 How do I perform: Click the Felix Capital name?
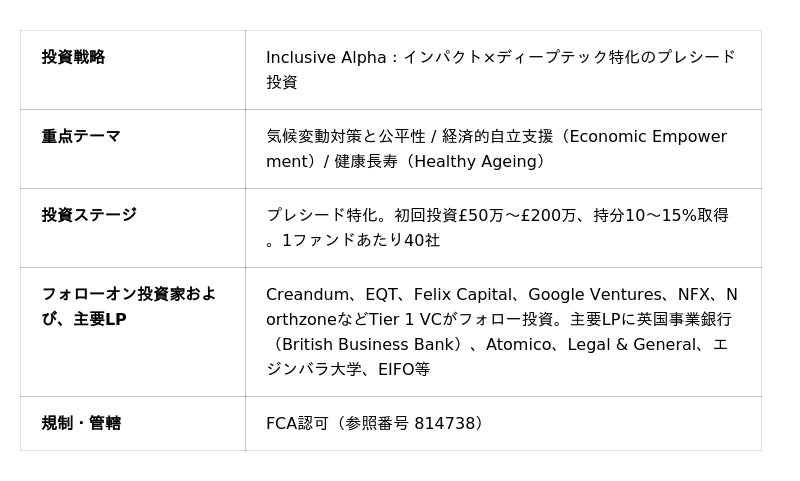pos(461,295)
